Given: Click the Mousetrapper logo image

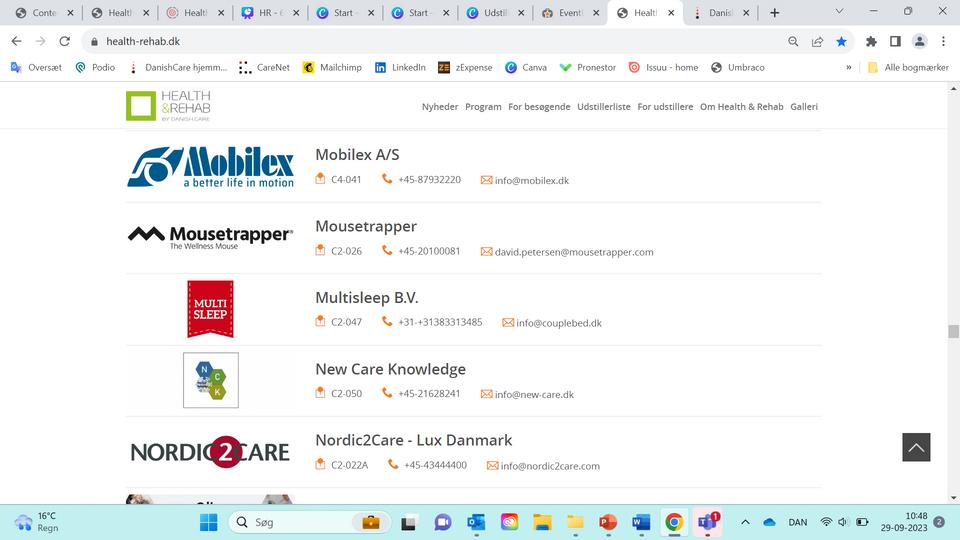Looking at the screenshot, I should 211,238.
